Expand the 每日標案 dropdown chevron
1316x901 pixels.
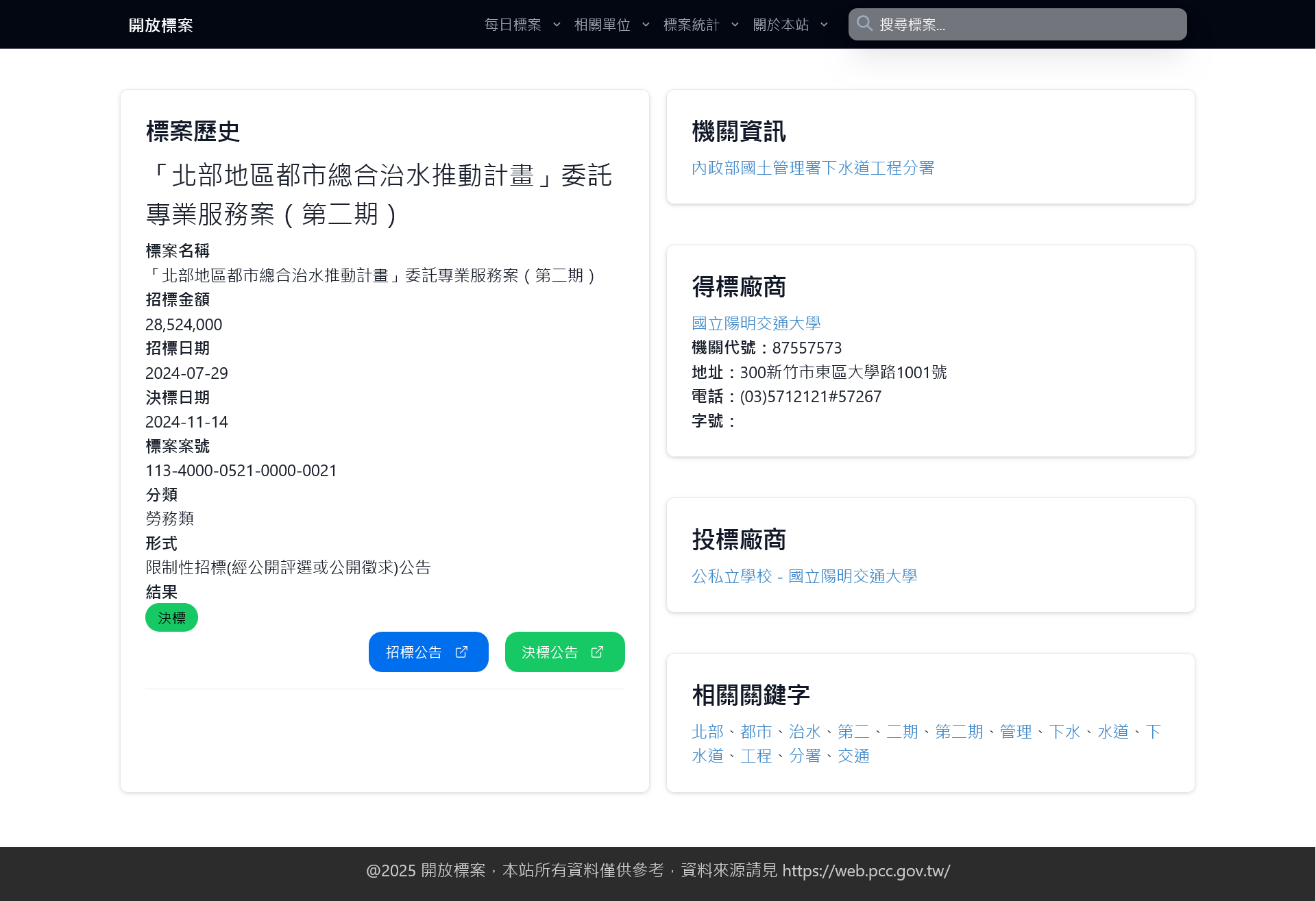[x=557, y=25]
